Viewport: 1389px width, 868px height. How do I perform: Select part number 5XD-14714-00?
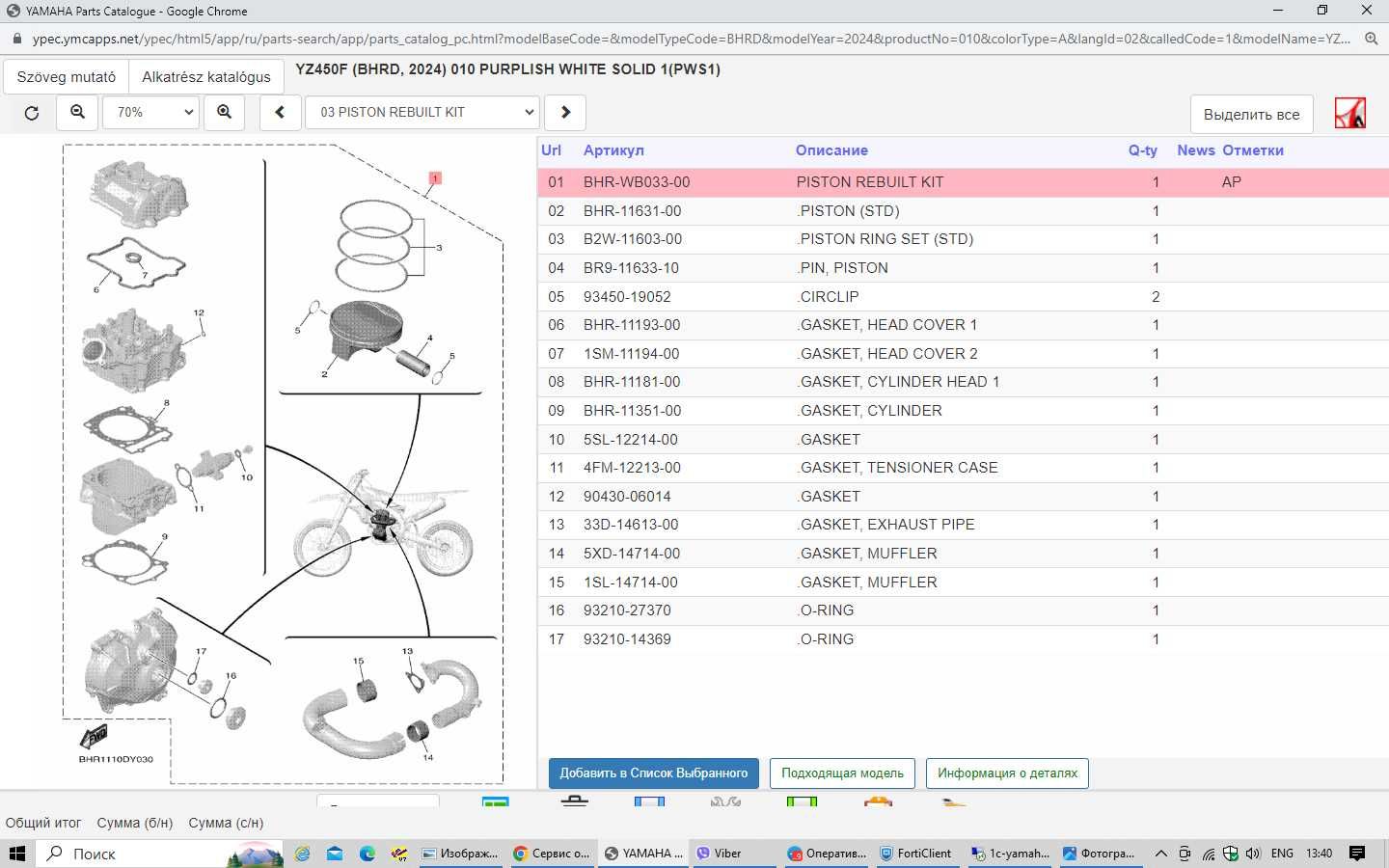632,554
